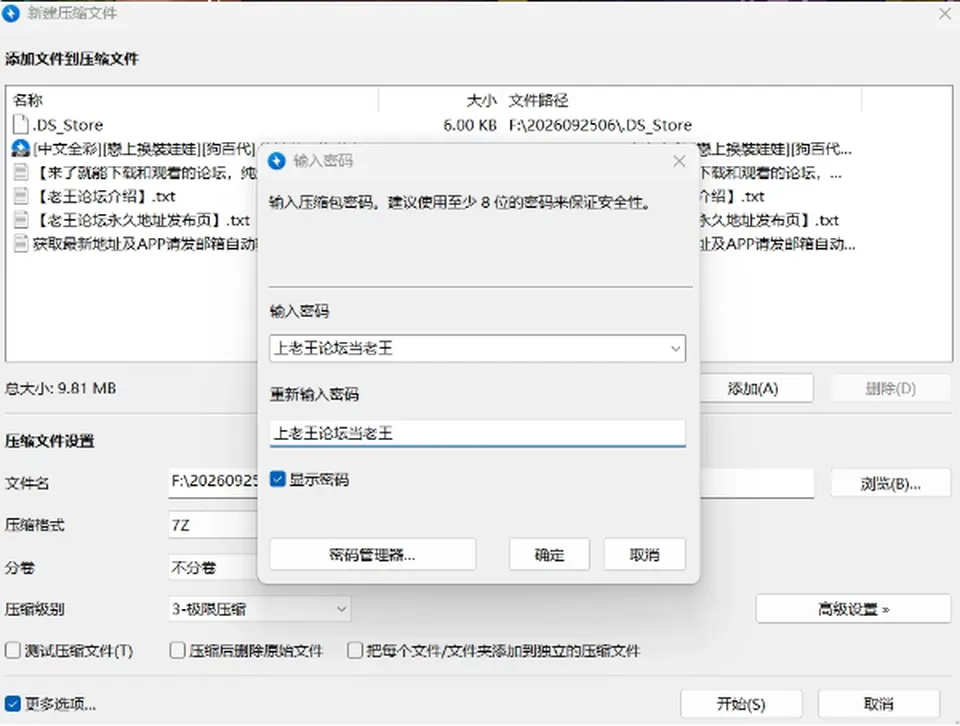Sort the file list by 名称 column
Viewport: 960px width, 726px height.
pyautogui.click(x=192, y=100)
